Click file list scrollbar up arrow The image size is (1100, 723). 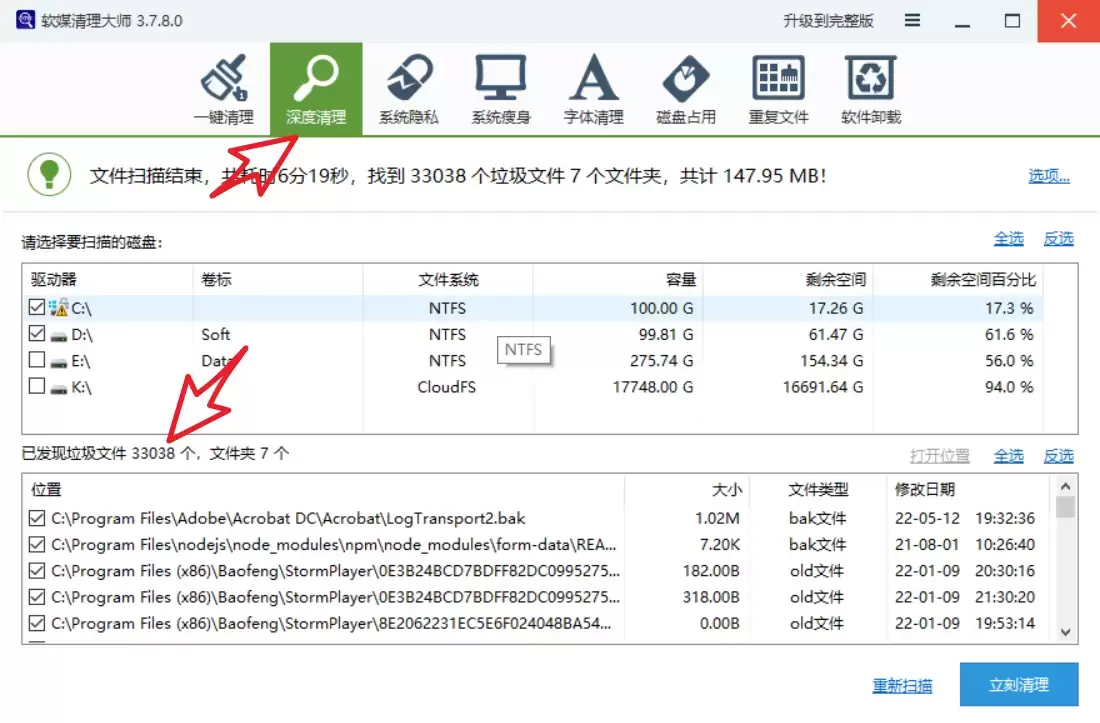coord(1065,486)
